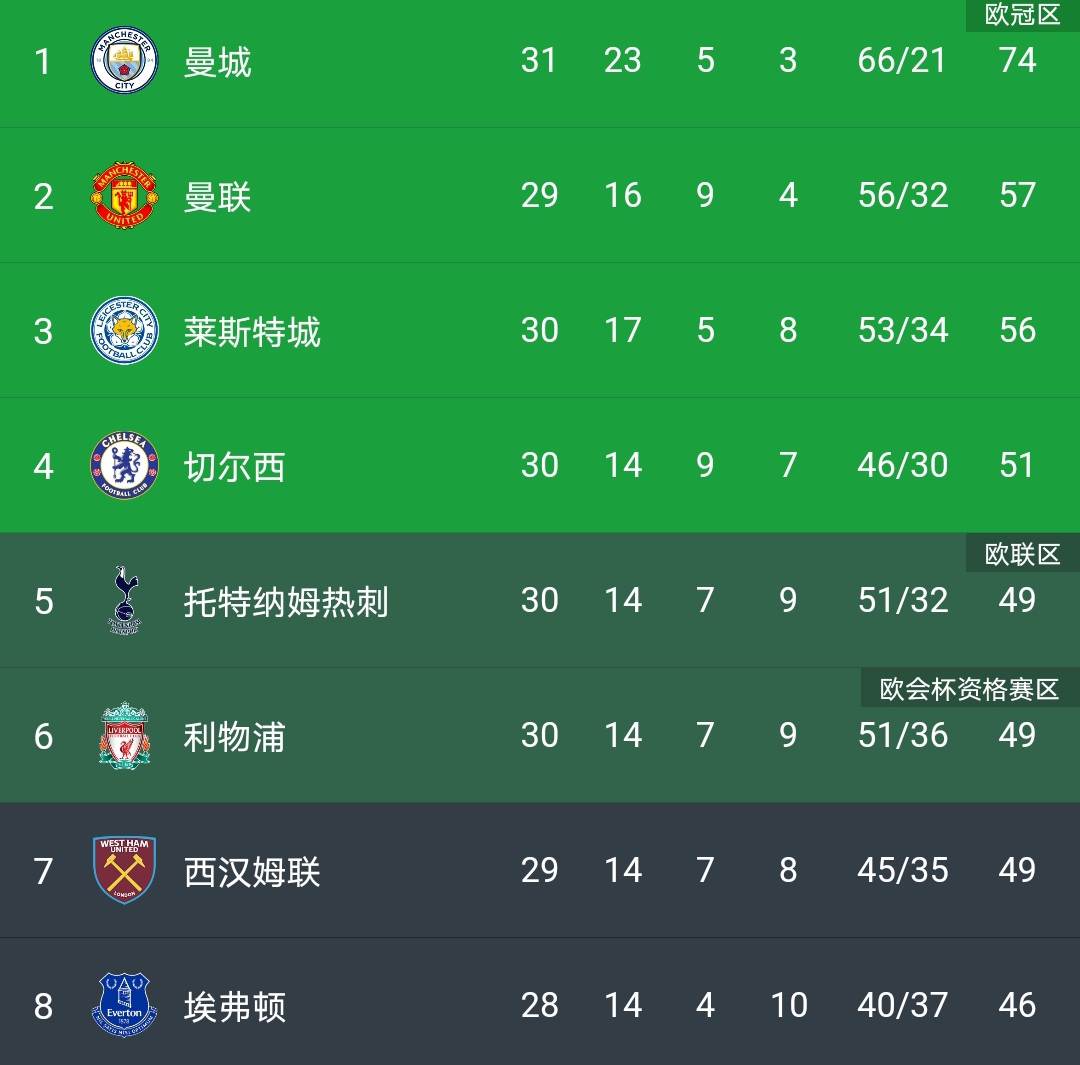Image resolution: width=1080 pixels, height=1065 pixels.
Task: Tap the 欧冠区 zone label
Action: [1023, 15]
